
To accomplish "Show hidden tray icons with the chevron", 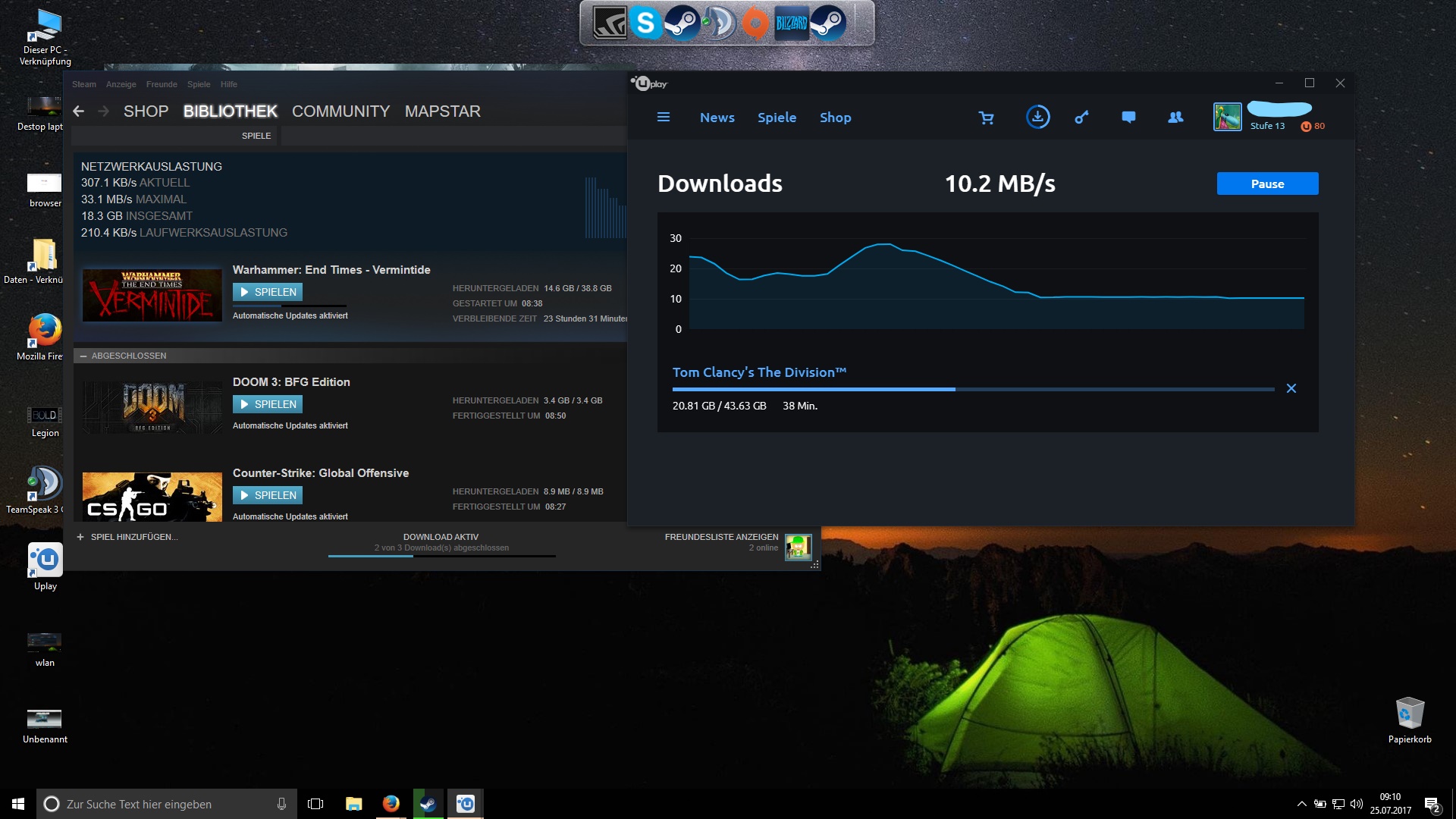I will (1301, 804).
